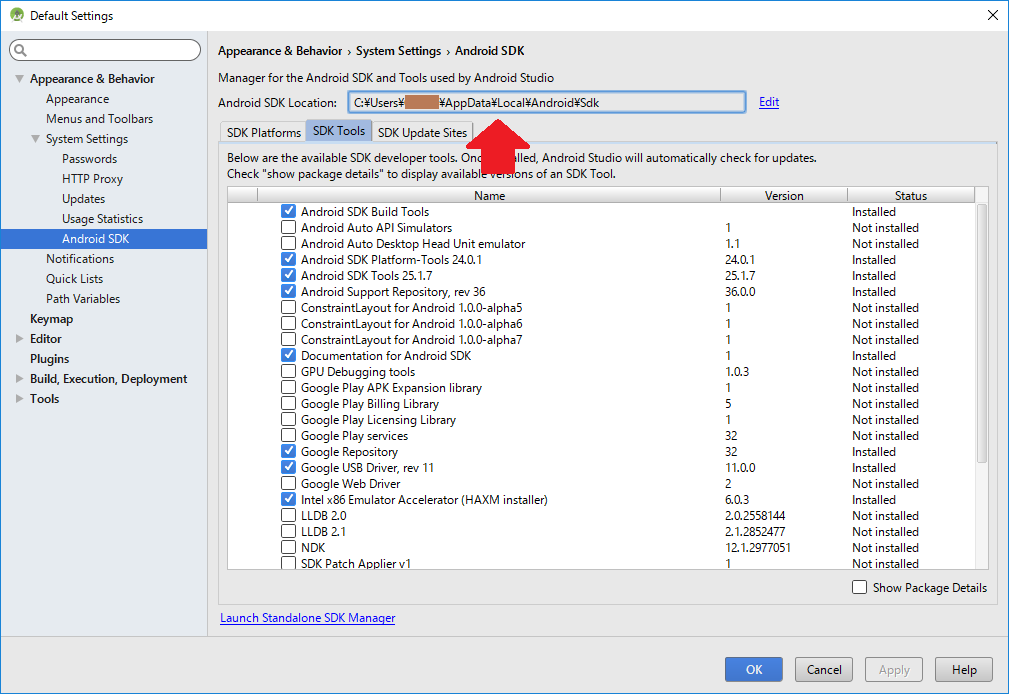Uncheck Google USB Driver, rev 11
This screenshot has height=694, width=1009.
click(x=289, y=467)
